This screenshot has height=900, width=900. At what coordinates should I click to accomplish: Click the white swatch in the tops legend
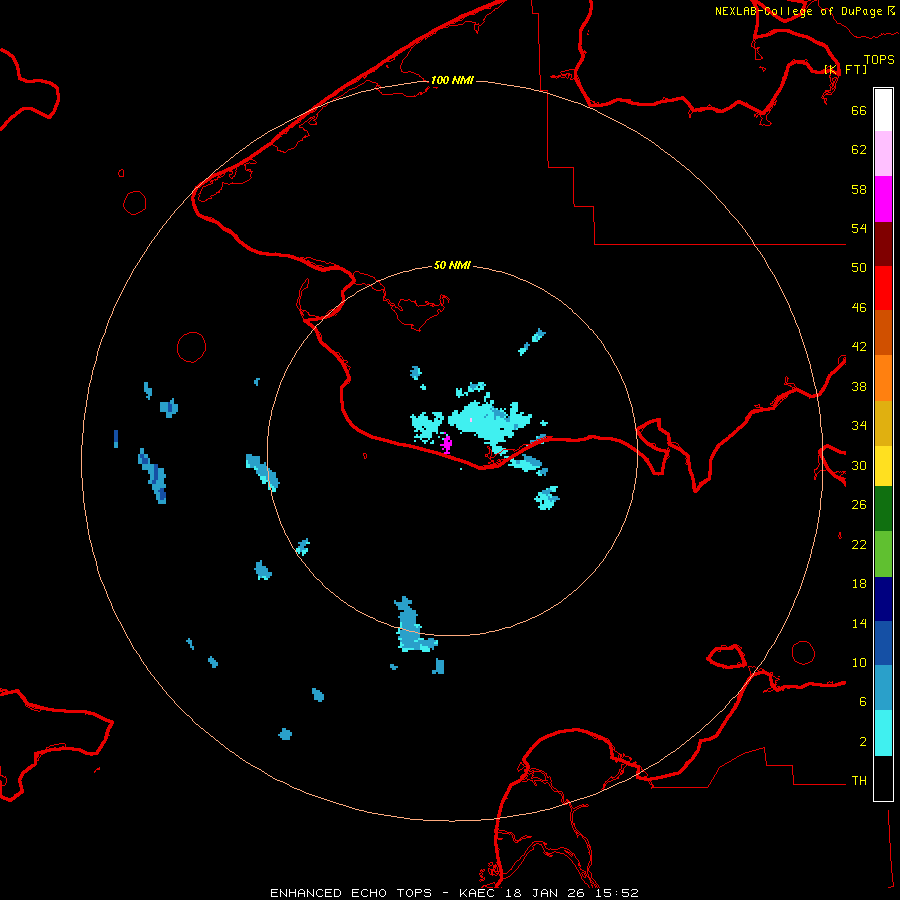point(883,110)
